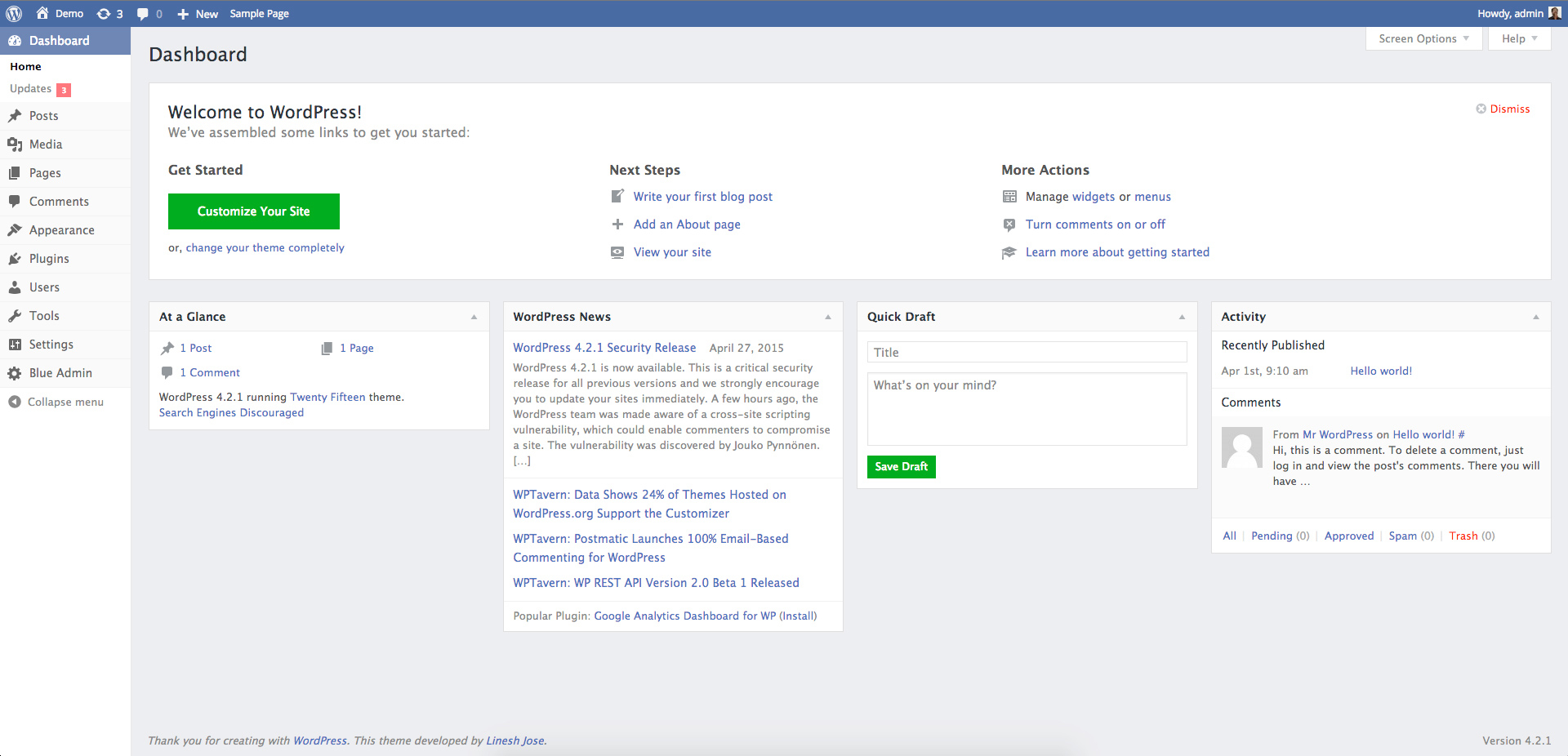Image resolution: width=1568 pixels, height=756 pixels.
Task: Click the Dismiss X icon in welcome panel
Action: [1481, 109]
